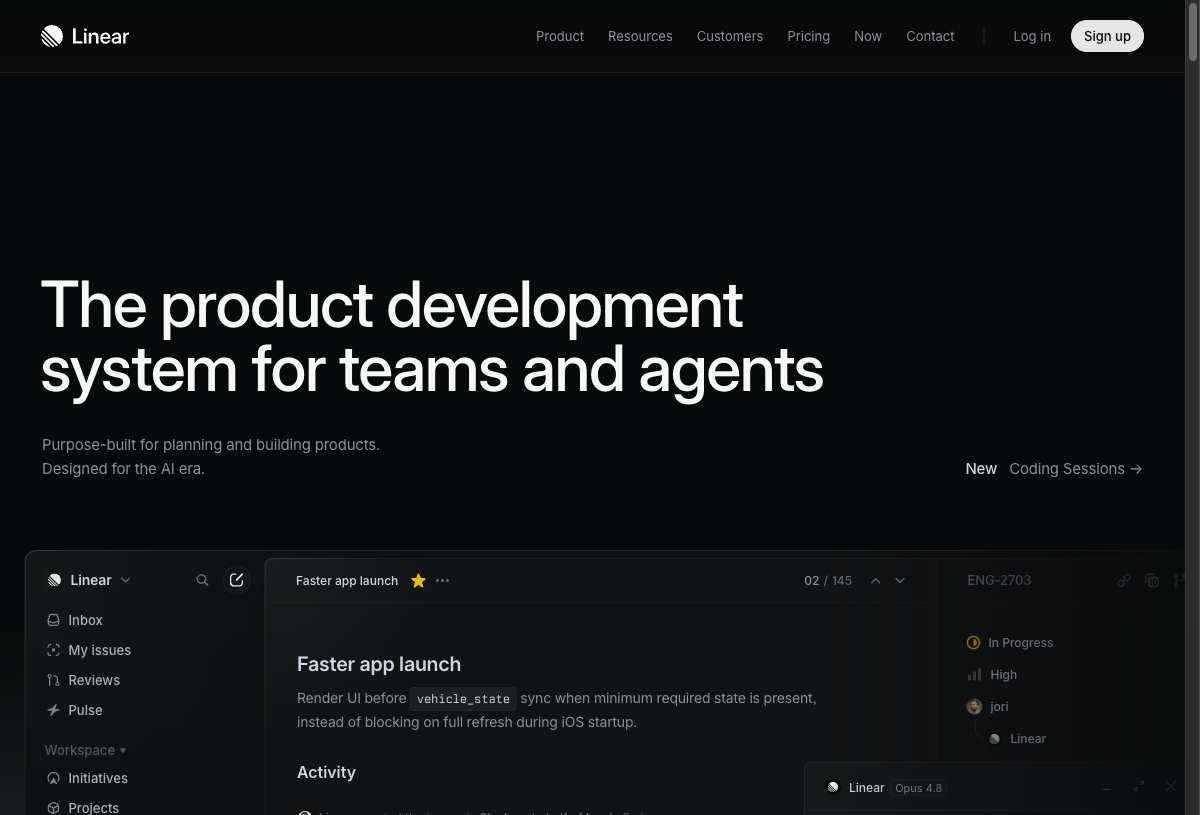Image resolution: width=1200 pixels, height=815 pixels.
Task: Click the Log in link
Action: pyautogui.click(x=1032, y=36)
